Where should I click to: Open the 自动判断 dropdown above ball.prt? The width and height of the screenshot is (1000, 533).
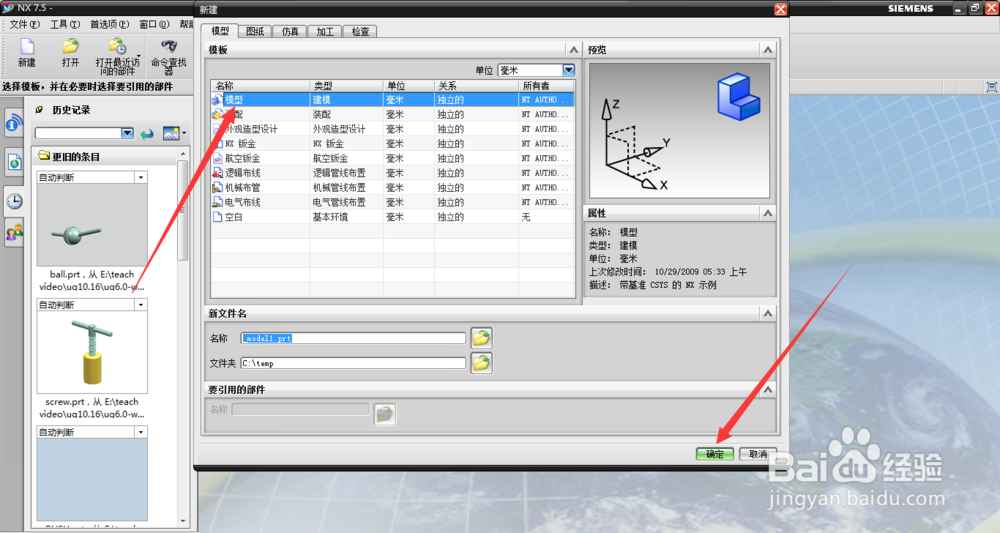(141, 177)
